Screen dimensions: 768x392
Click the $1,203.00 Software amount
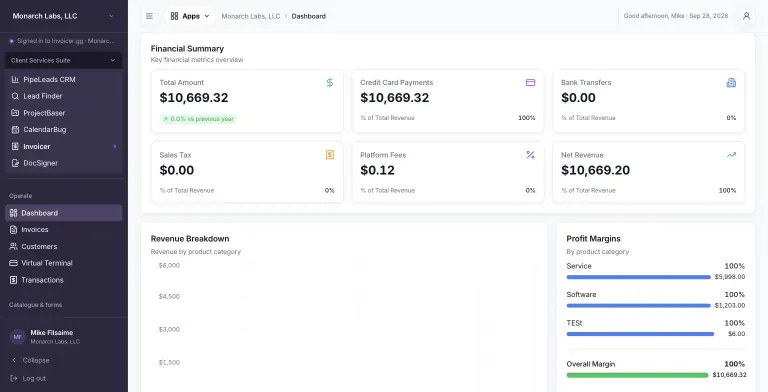coord(730,305)
